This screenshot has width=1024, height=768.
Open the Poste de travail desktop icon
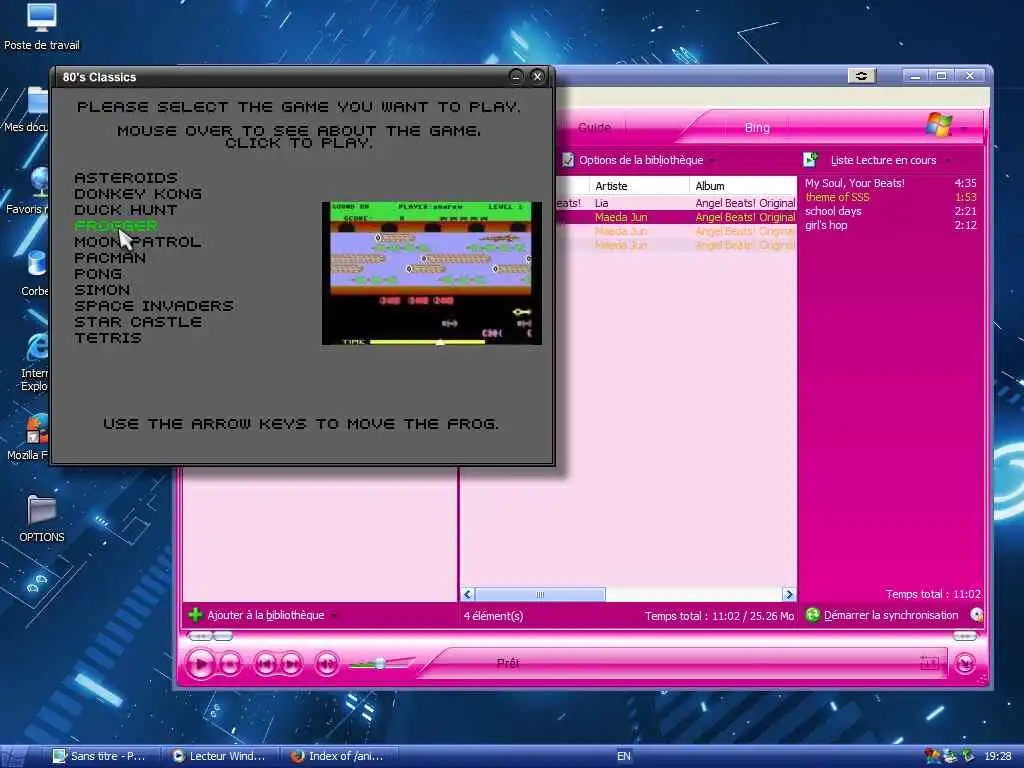point(42,26)
